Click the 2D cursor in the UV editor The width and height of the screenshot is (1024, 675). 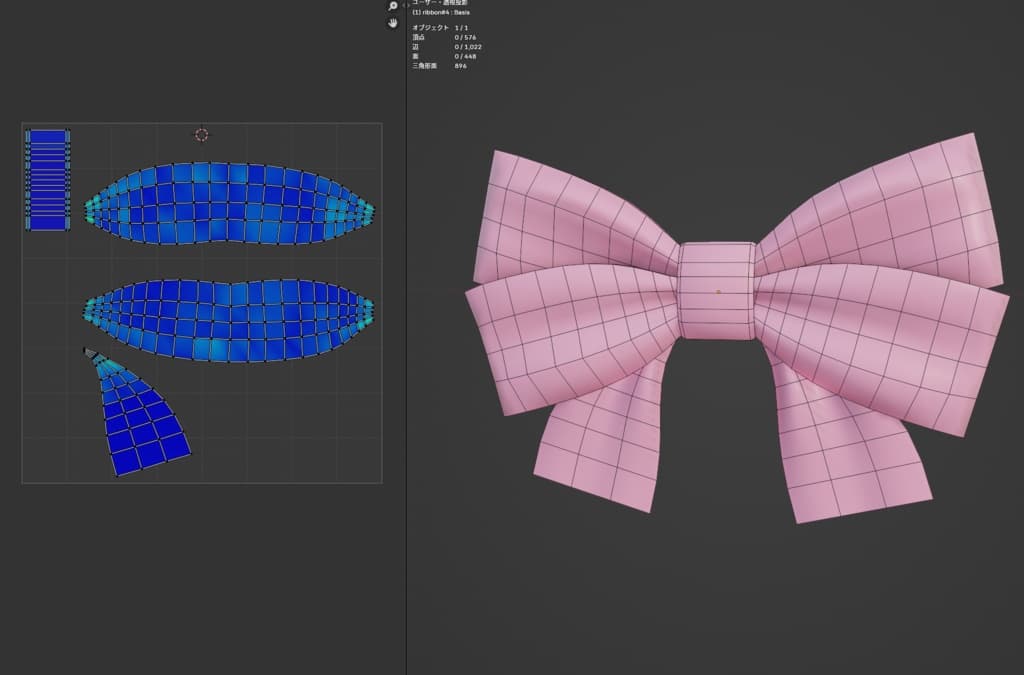point(202,134)
